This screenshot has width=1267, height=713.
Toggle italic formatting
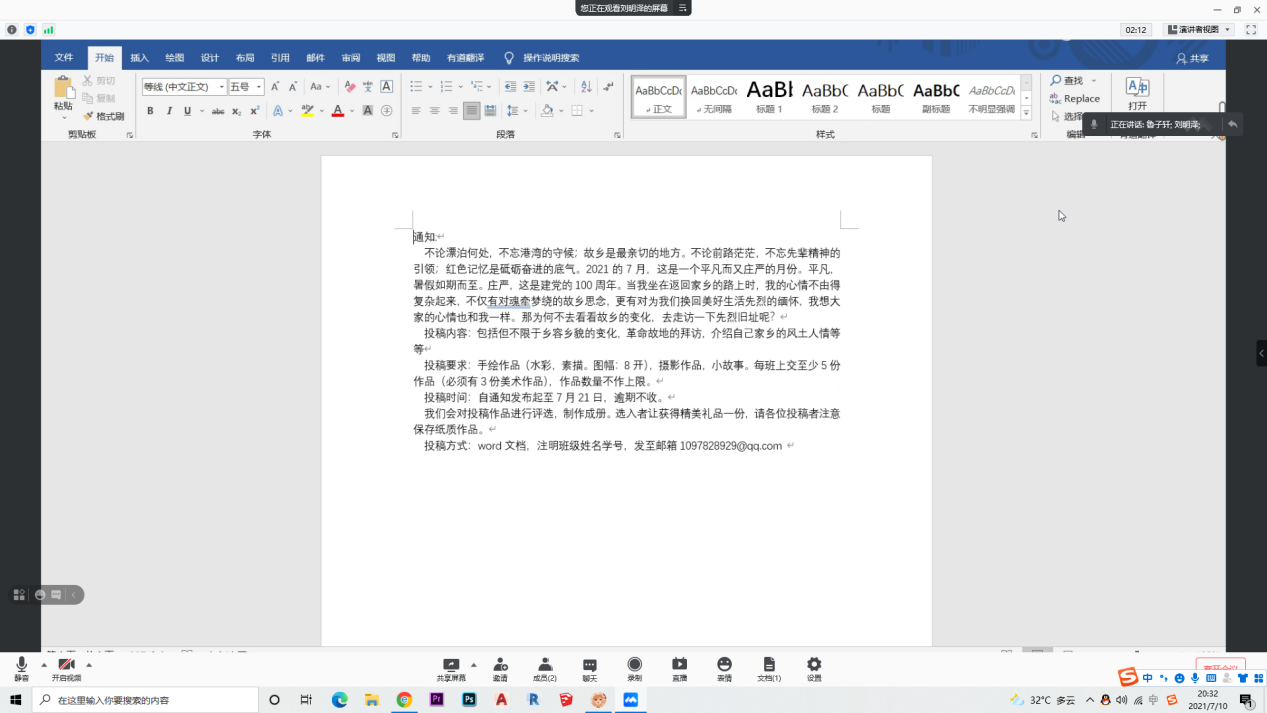pyautogui.click(x=169, y=111)
